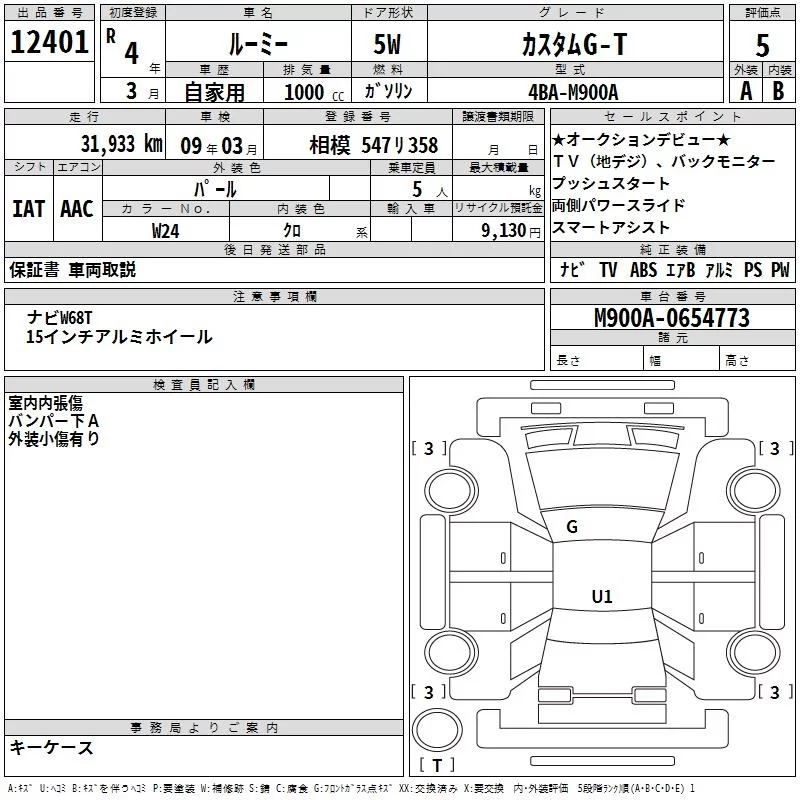
Task: Select the 注意事項欄 section header
Action: click(274, 296)
